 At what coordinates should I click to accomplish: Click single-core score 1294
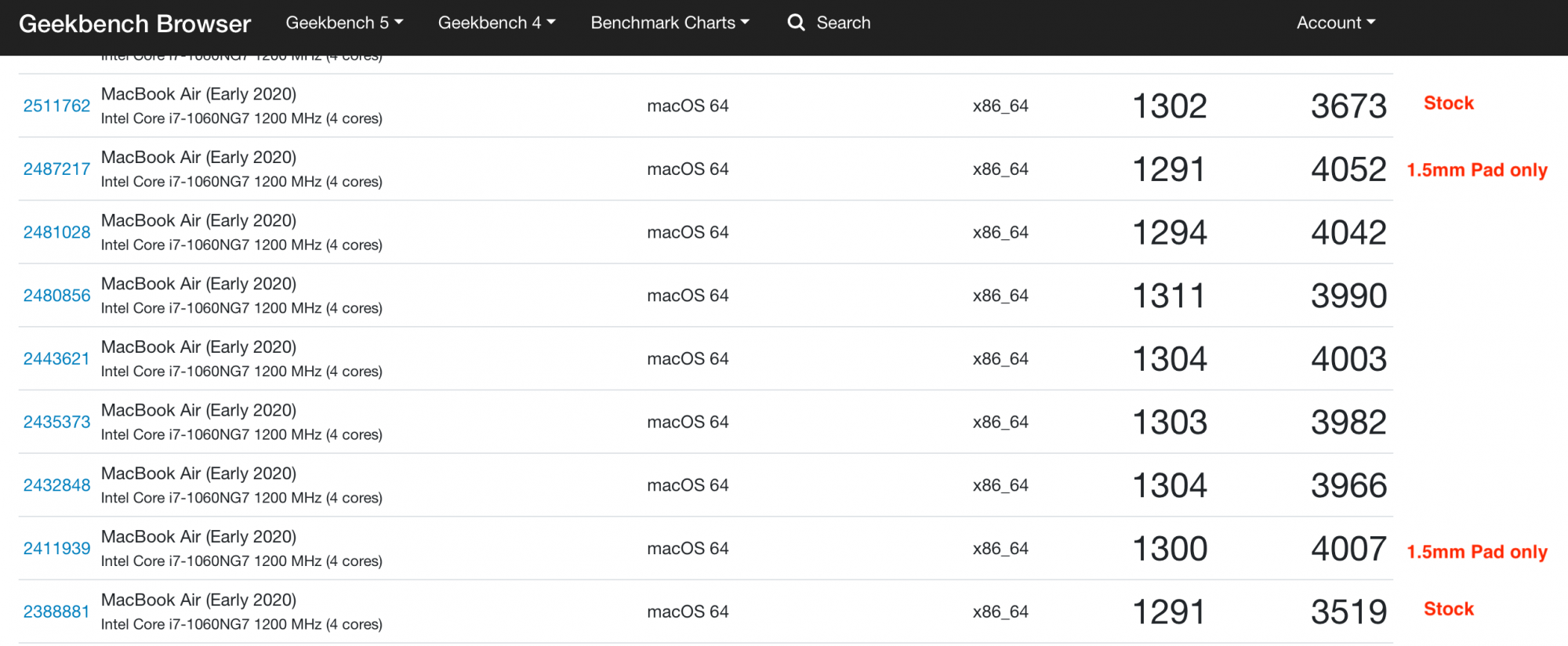[1170, 232]
